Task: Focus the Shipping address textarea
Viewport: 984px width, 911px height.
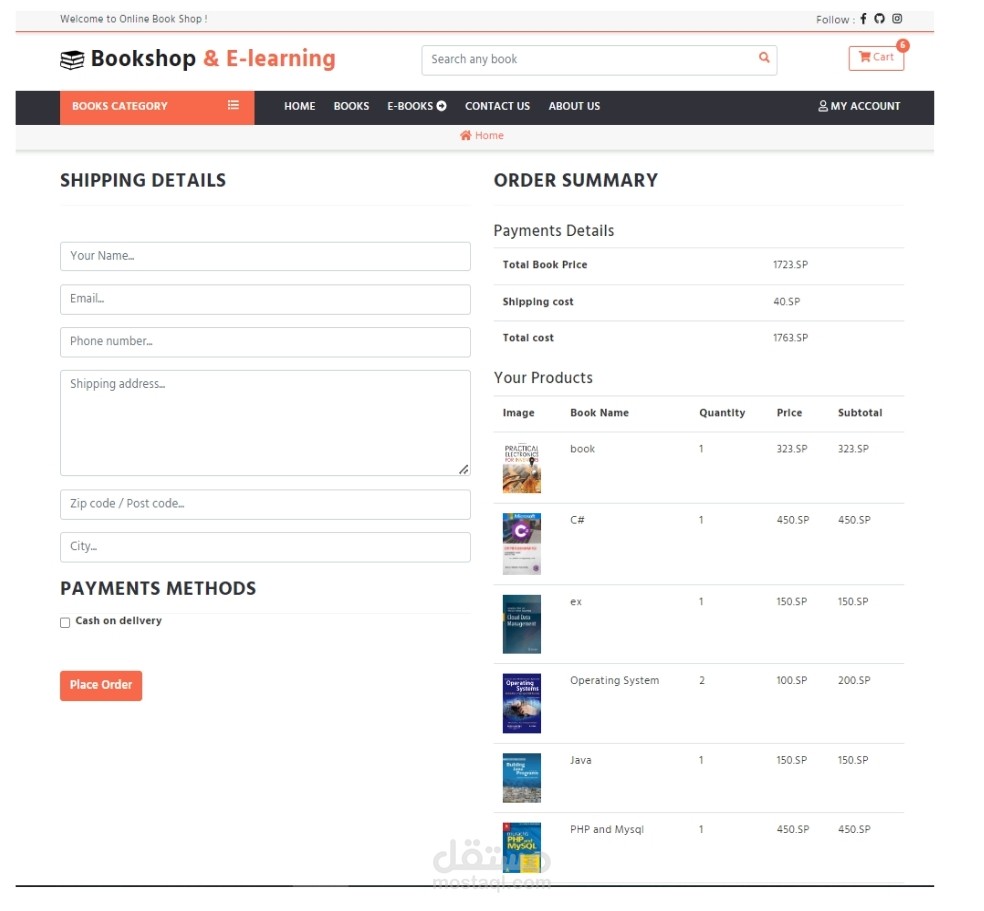Action: pyautogui.click(x=265, y=422)
